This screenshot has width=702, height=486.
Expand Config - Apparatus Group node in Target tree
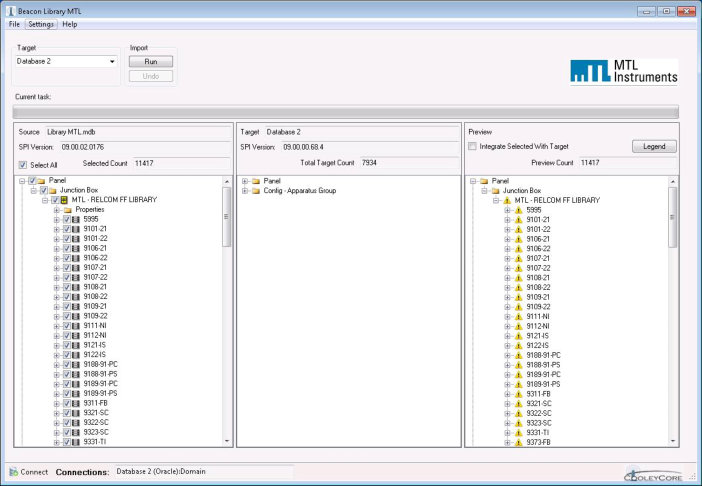click(245, 191)
